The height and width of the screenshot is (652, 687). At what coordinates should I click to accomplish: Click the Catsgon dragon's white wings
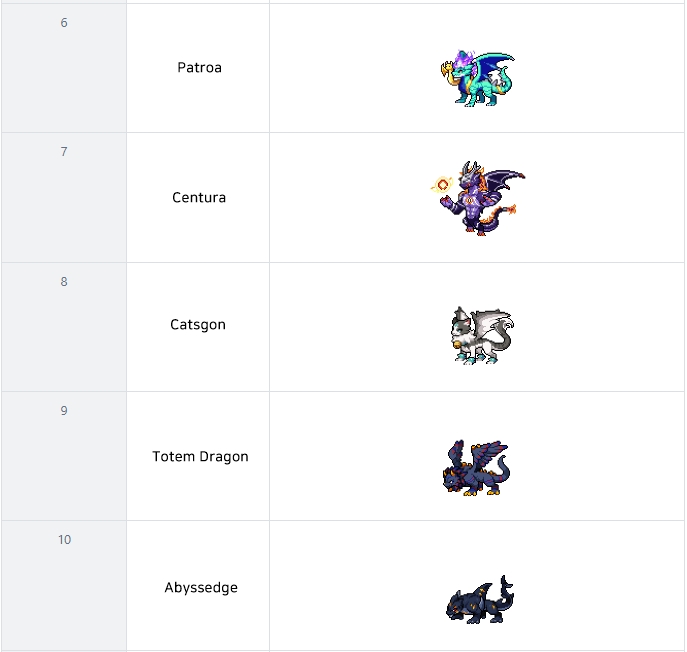pyautogui.click(x=492, y=324)
